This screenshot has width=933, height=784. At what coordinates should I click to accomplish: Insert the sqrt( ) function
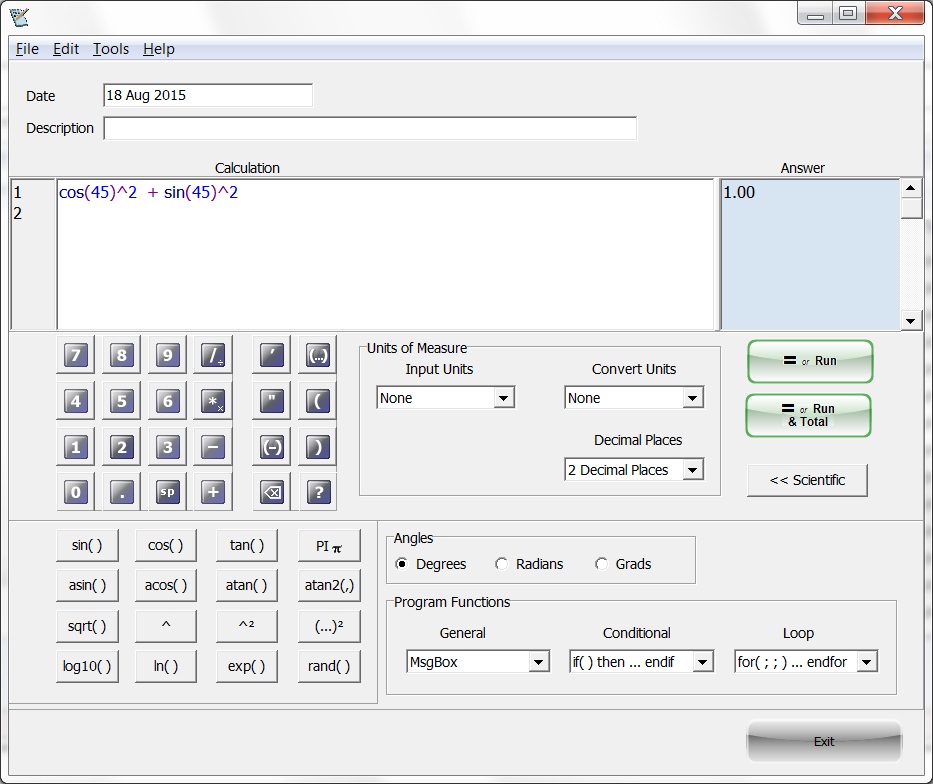(87, 626)
